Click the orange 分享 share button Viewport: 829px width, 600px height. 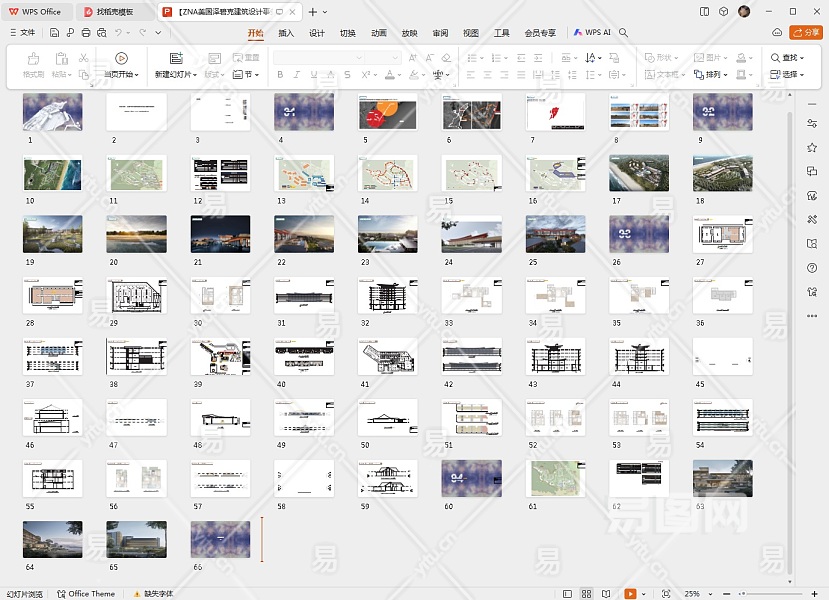coord(804,33)
